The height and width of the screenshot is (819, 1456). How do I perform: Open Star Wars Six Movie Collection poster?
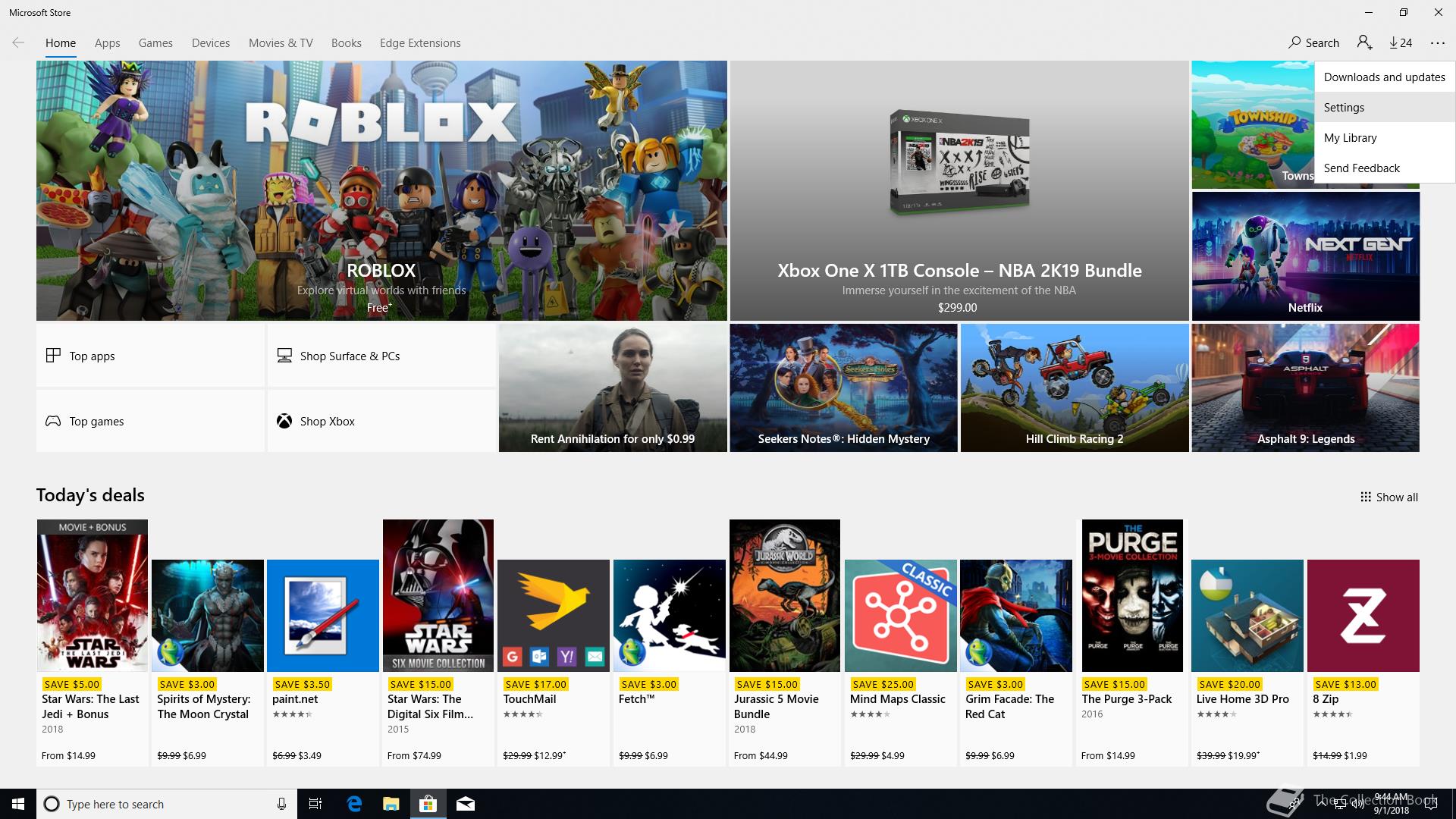(x=438, y=595)
